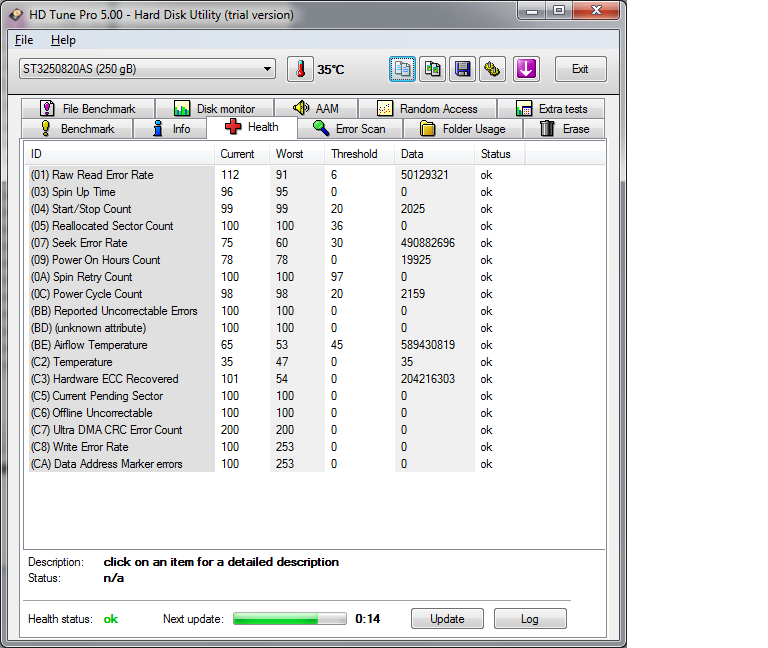Click the data value 589430819
Viewport: 768px width, 648px height.
[428, 345]
